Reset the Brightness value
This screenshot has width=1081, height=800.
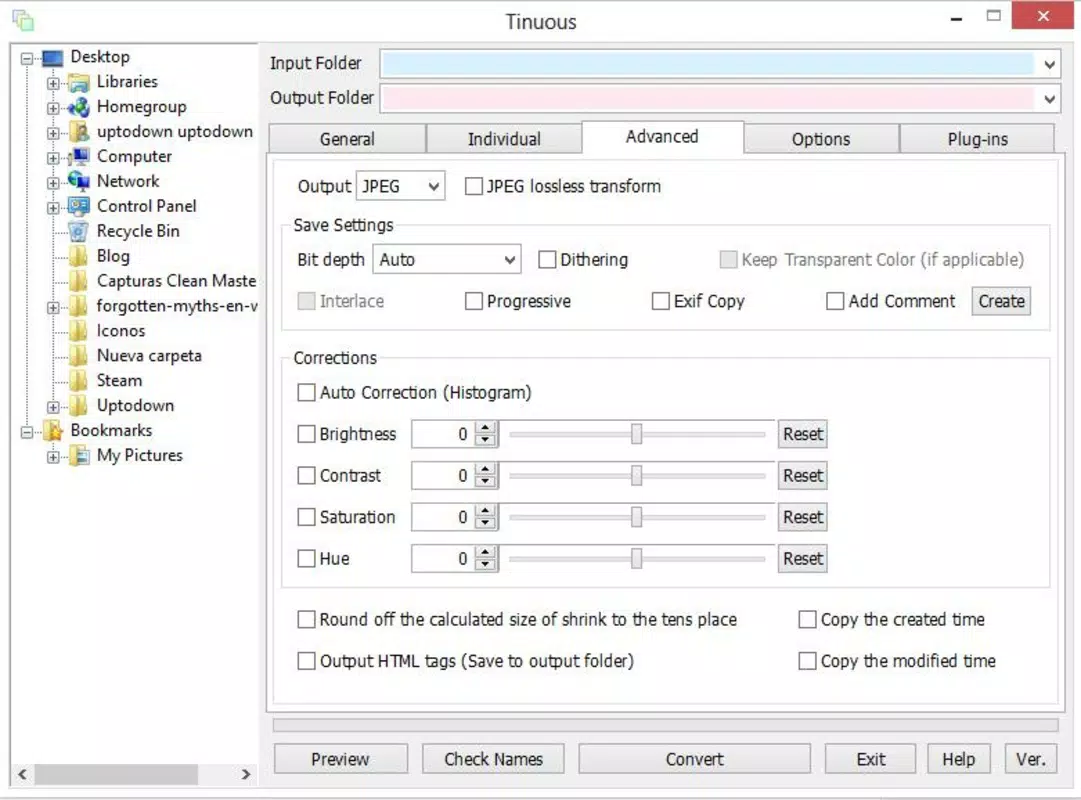pyautogui.click(x=802, y=434)
